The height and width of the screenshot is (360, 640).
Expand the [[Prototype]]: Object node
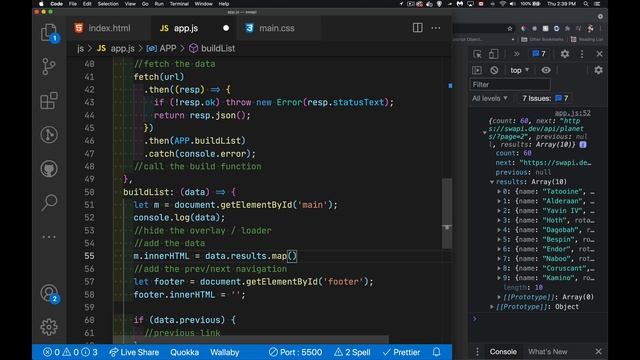[492, 307]
